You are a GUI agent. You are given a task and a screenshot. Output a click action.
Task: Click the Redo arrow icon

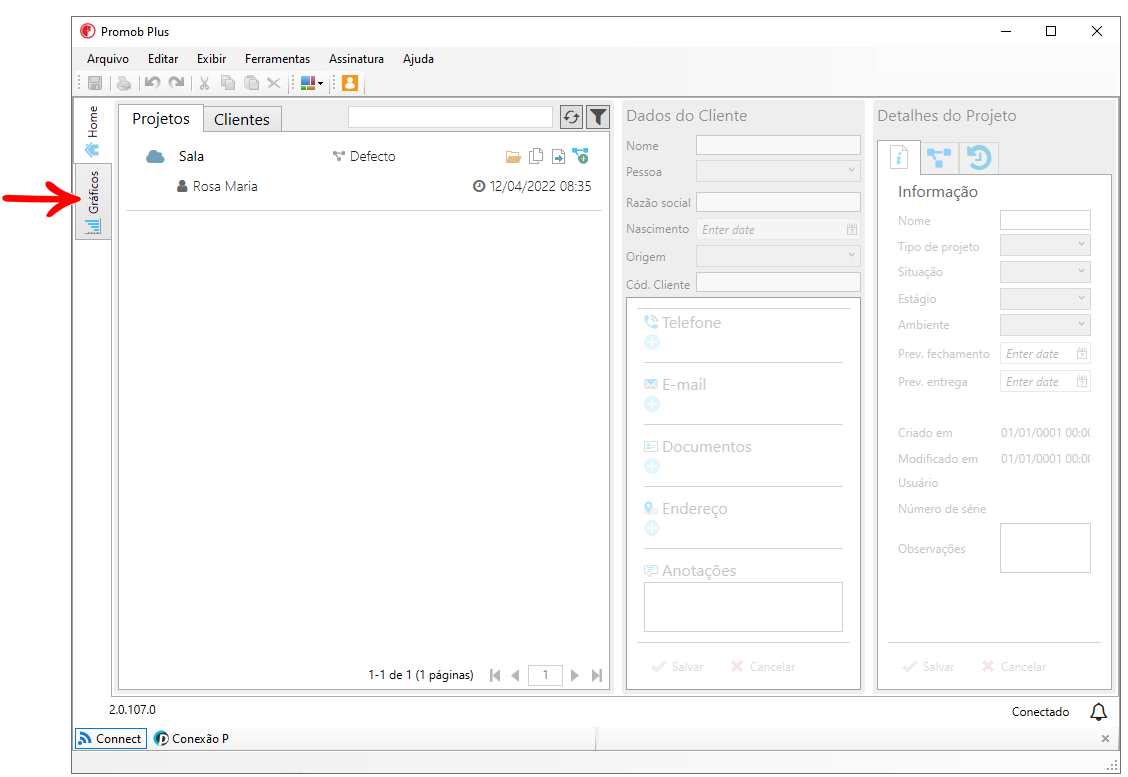(176, 83)
